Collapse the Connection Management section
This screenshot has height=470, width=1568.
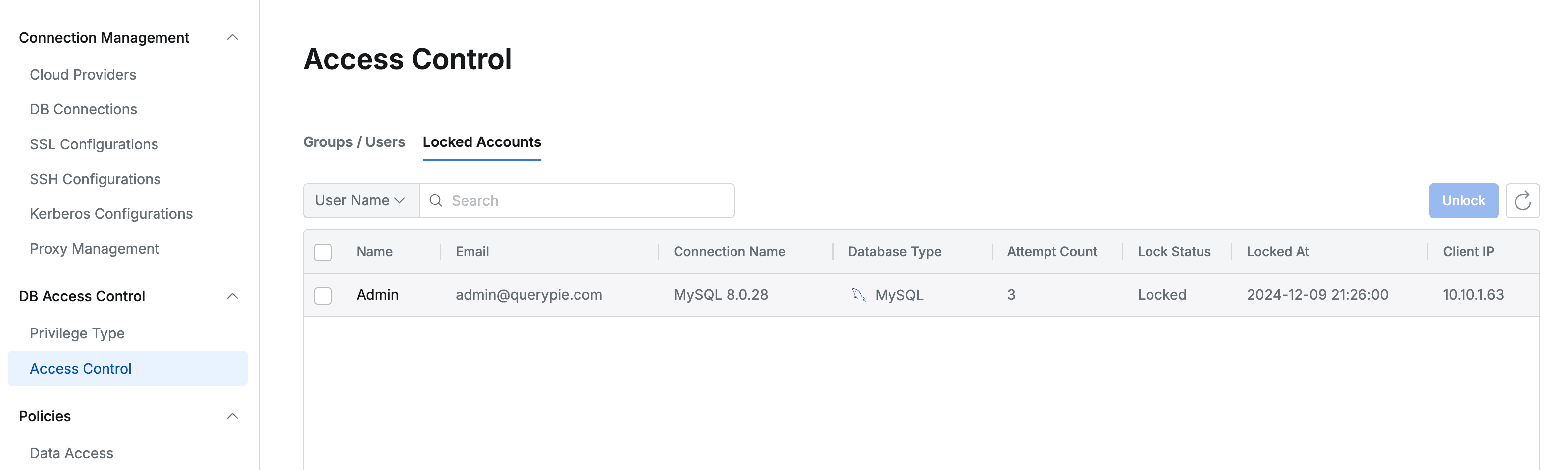tap(232, 37)
